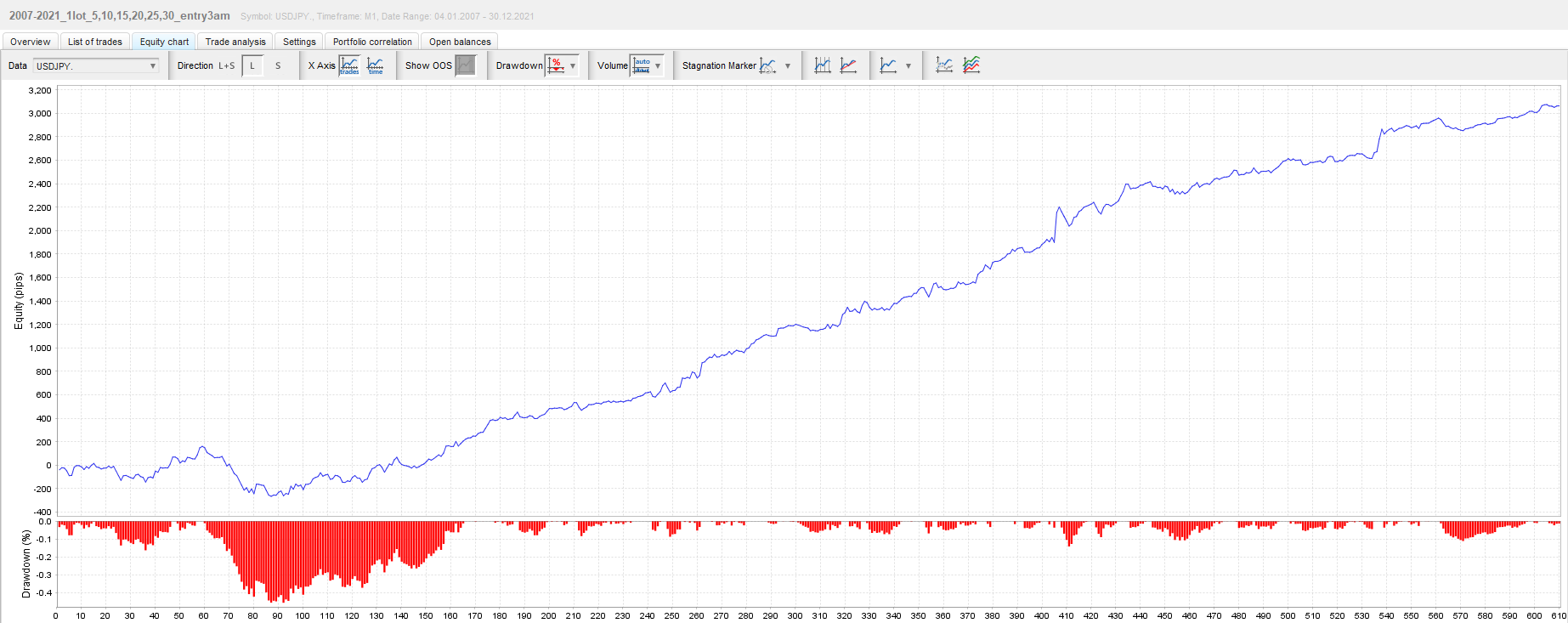Set X Axis to trades mode
The width and height of the screenshot is (1568, 623).
tap(349, 65)
